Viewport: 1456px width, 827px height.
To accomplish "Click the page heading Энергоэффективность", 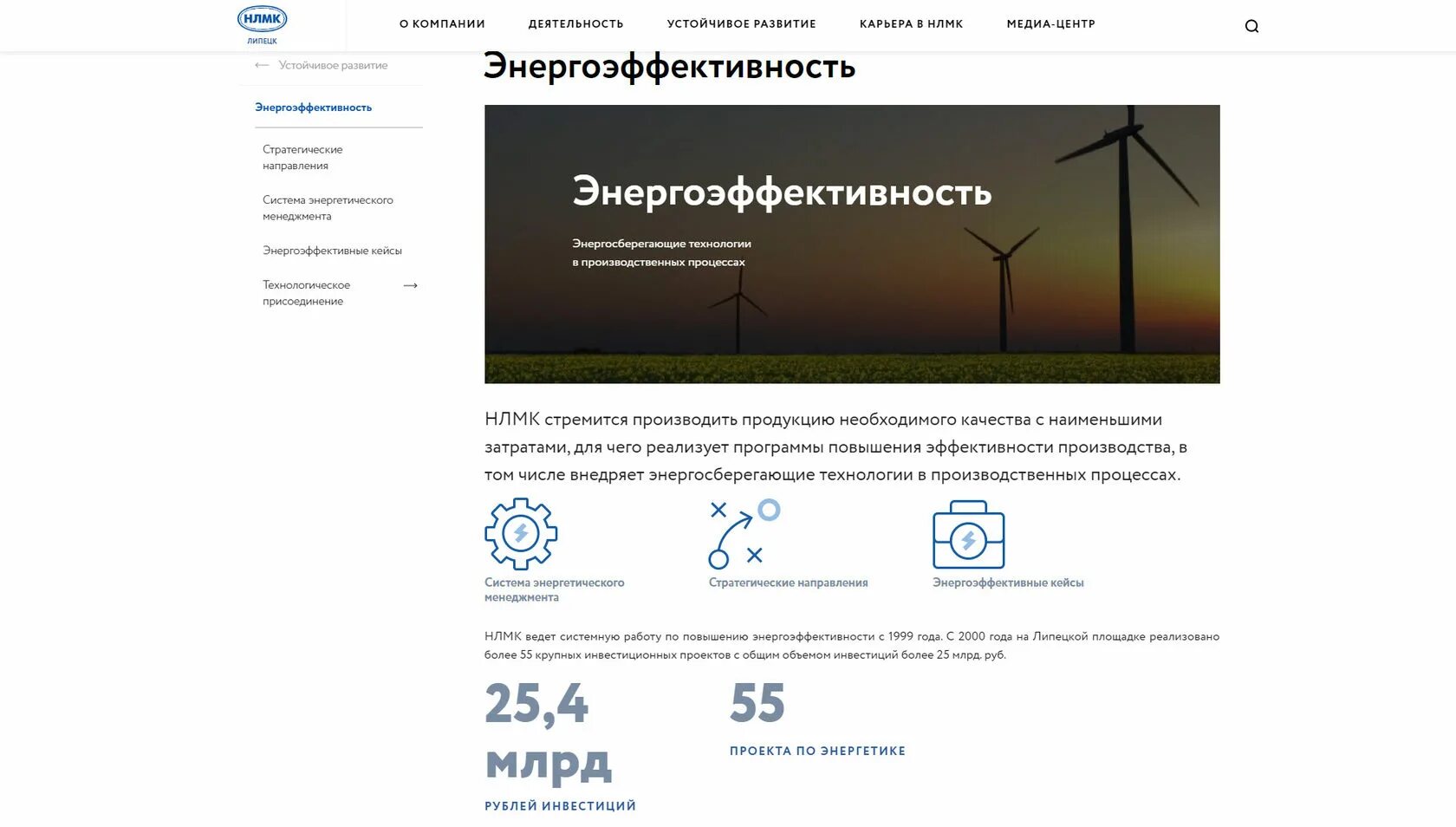I will tap(669, 66).
